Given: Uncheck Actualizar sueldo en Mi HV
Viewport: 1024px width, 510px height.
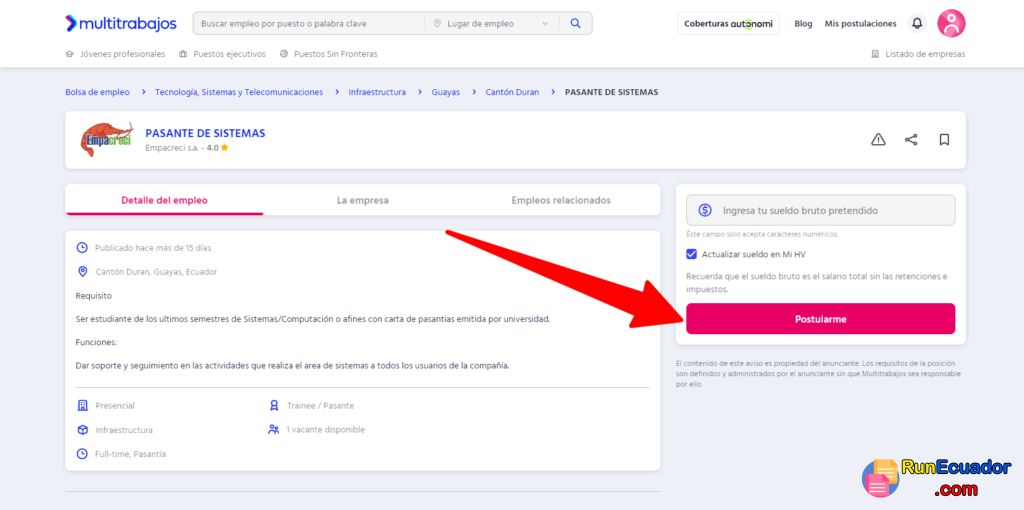Looking at the screenshot, I should [x=692, y=254].
